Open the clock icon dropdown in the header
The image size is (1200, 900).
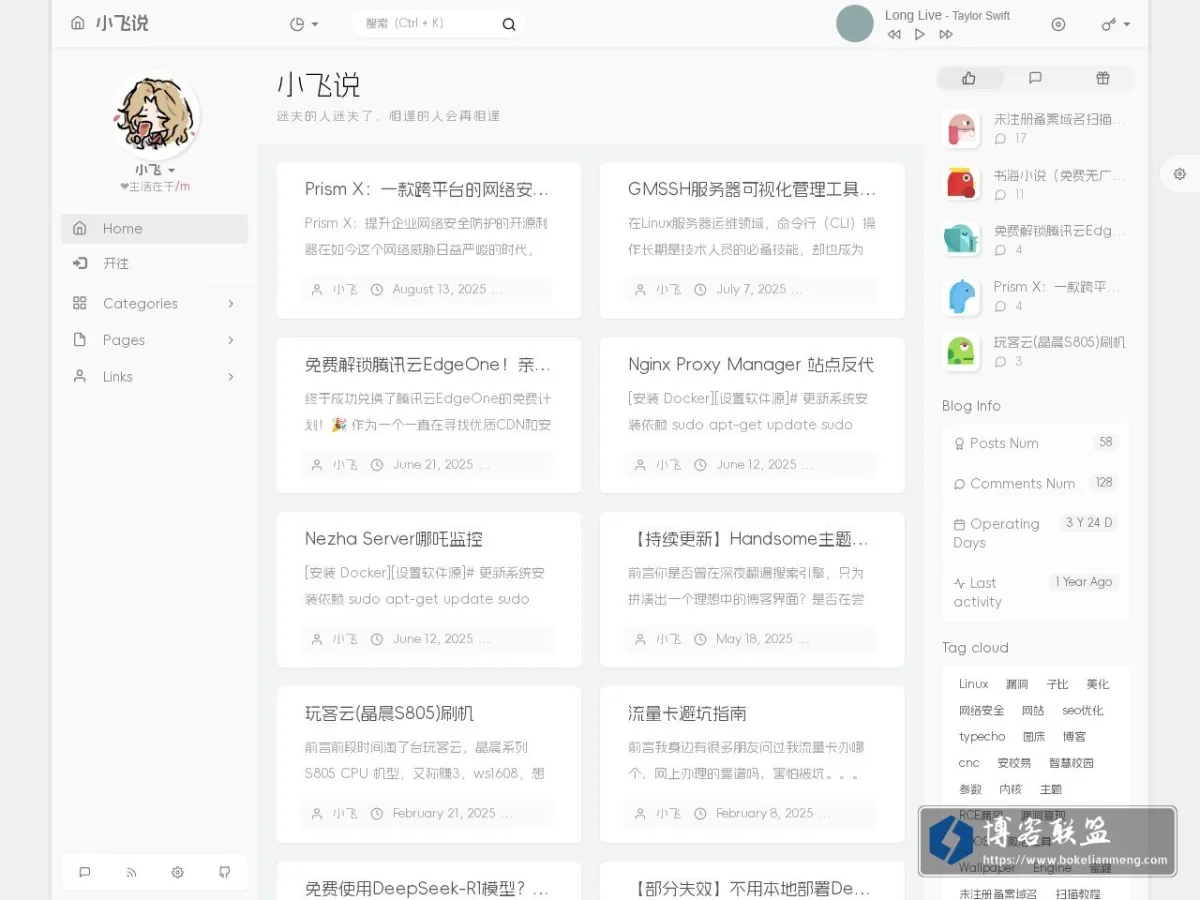303,24
